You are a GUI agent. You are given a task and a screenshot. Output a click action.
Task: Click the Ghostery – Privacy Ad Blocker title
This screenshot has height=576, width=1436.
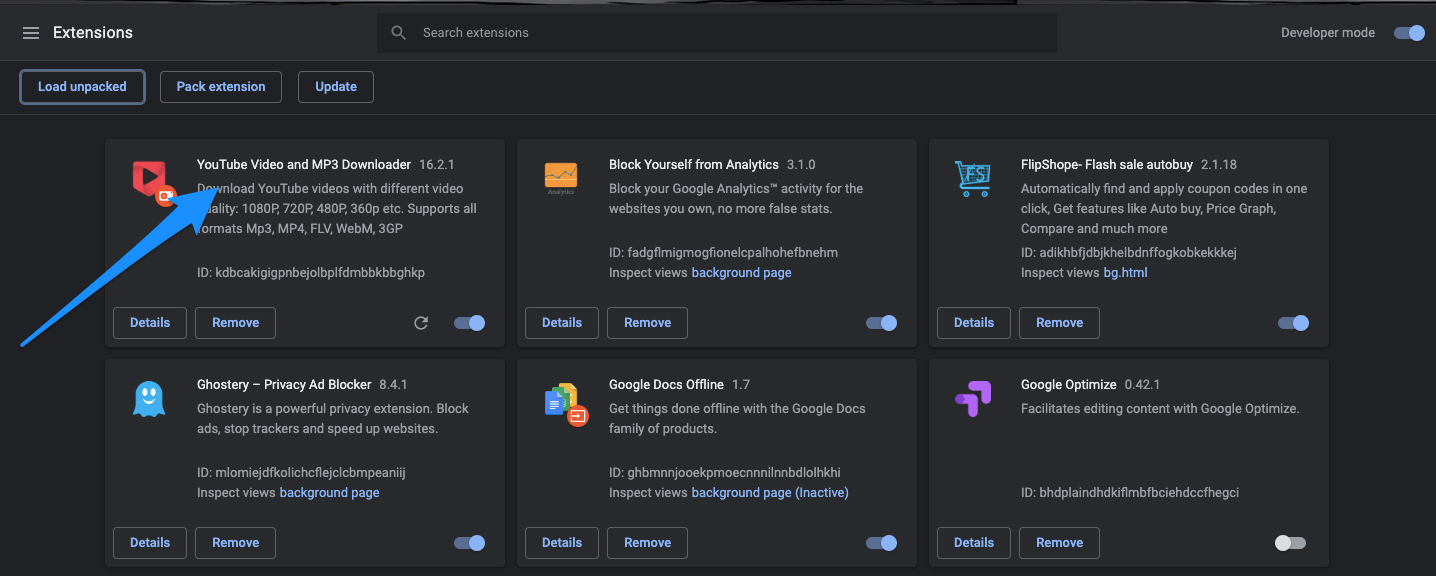[284, 385]
